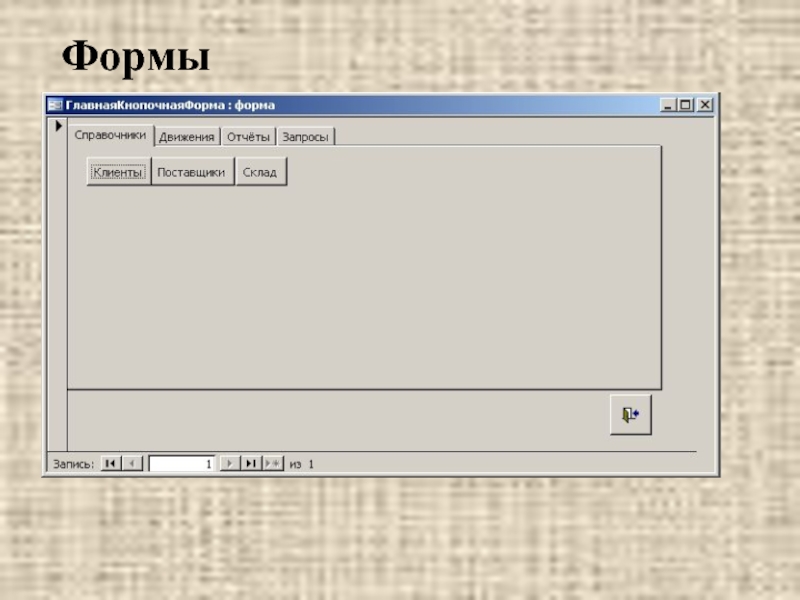Click the 'Формы' slide heading

136,57
